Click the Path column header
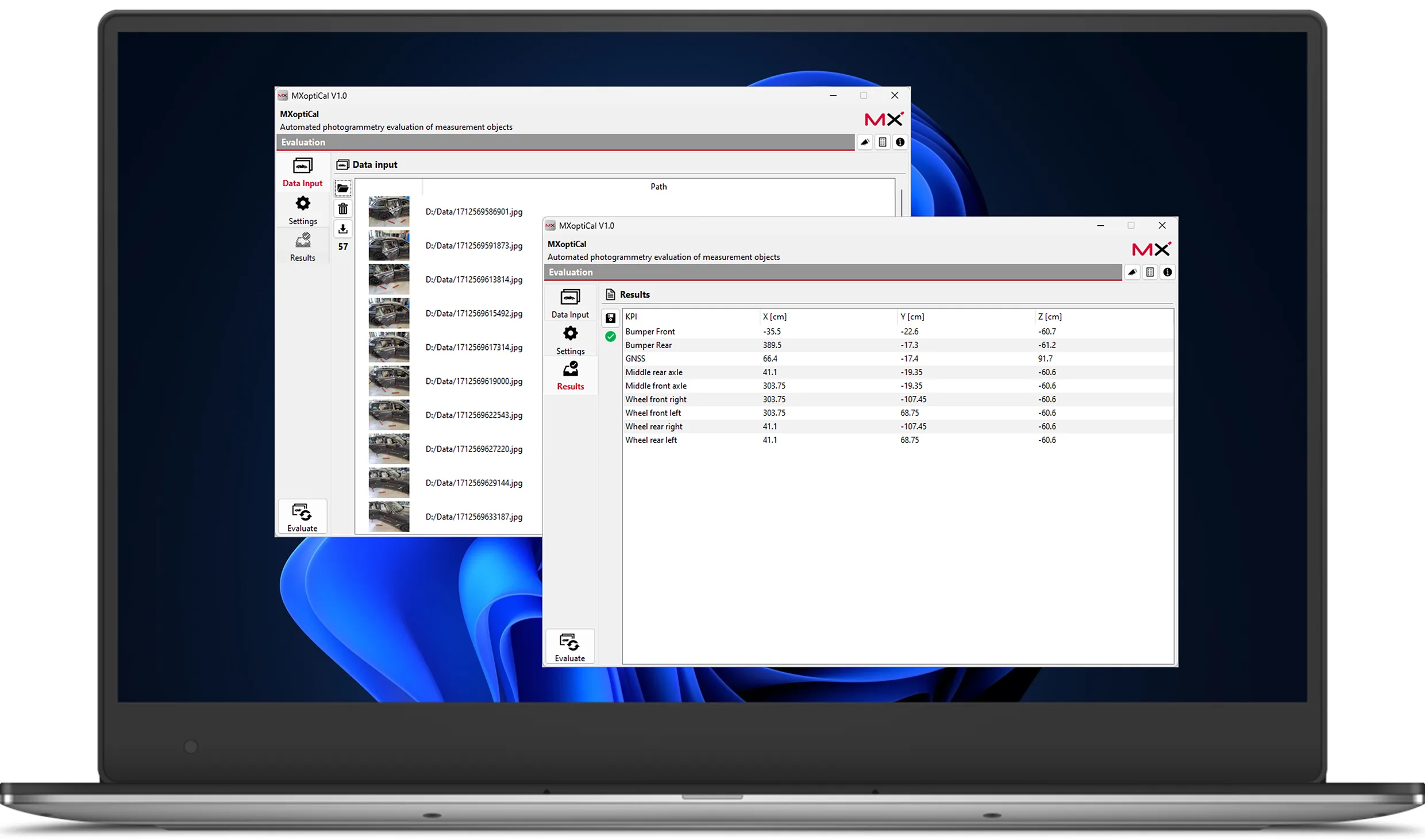1425x840 pixels. coord(658,186)
